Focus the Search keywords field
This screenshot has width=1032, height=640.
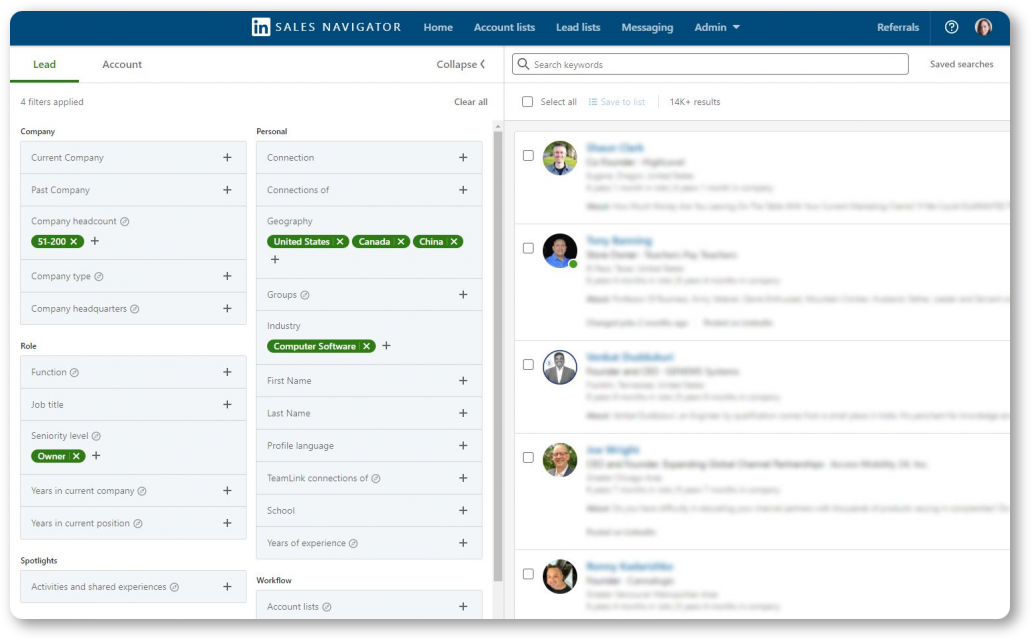tap(710, 64)
